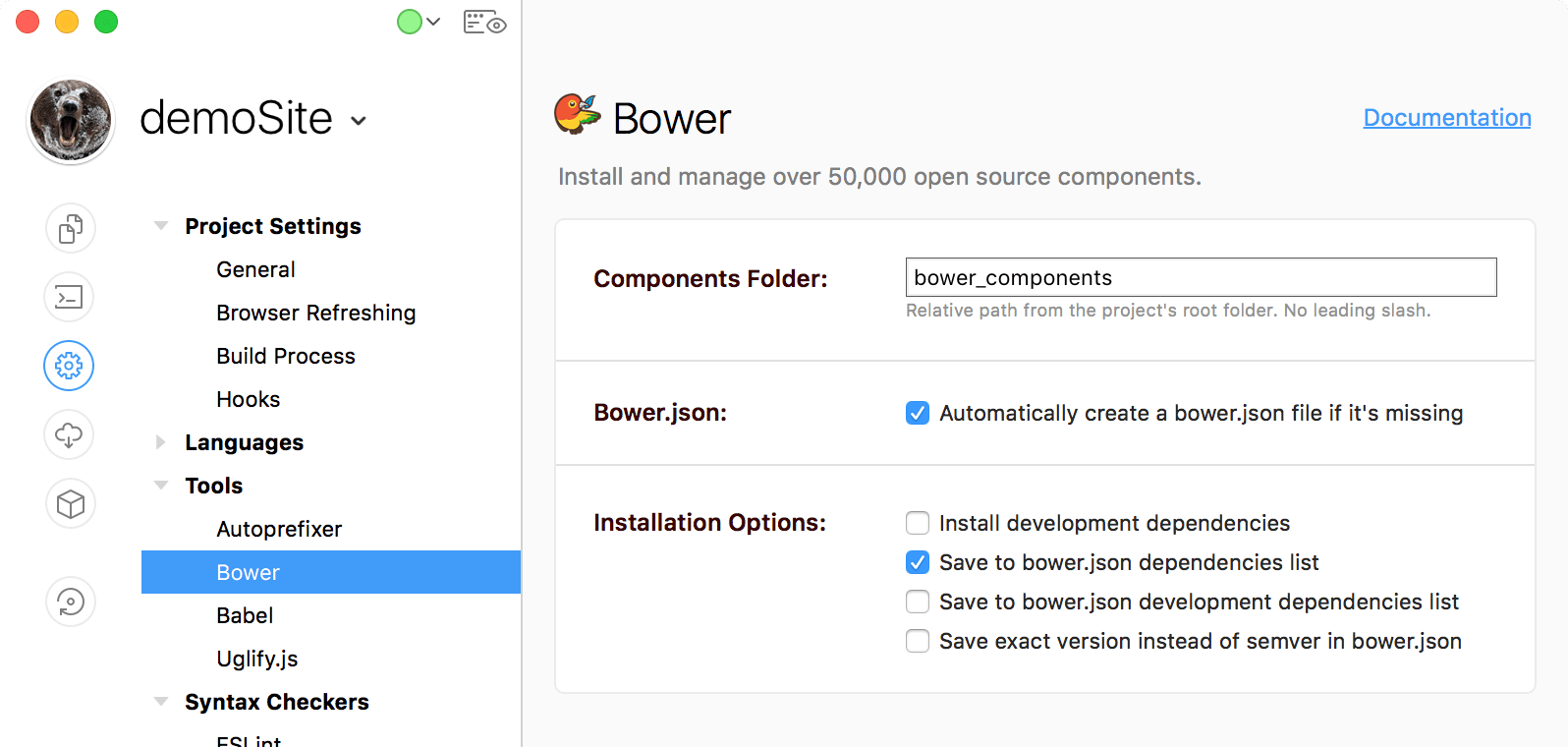Viewport: 1568px width, 747px height.
Task: Click the macOS yellow minimize window button
Action: tap(67, 22)
